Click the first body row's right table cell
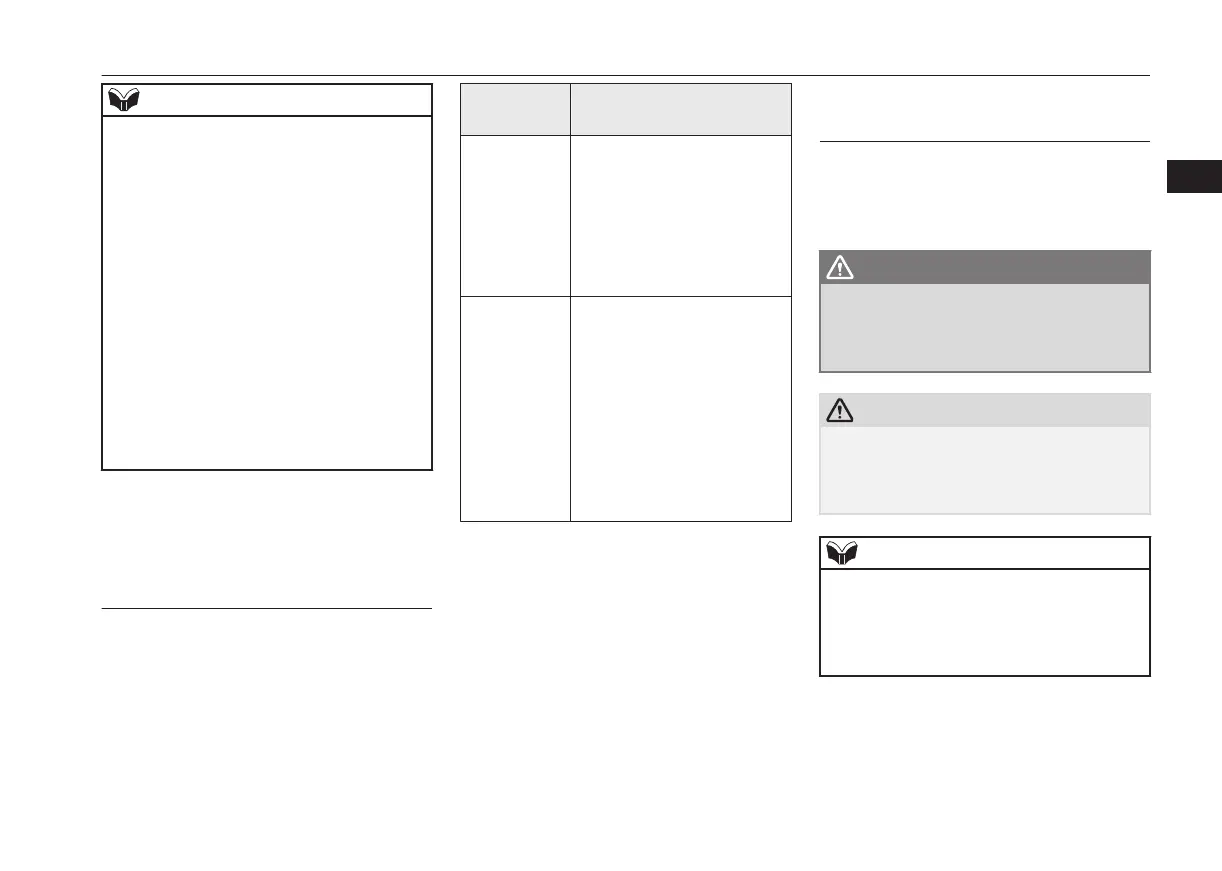This screenshot has width=1222, height=871. point(680,215)
